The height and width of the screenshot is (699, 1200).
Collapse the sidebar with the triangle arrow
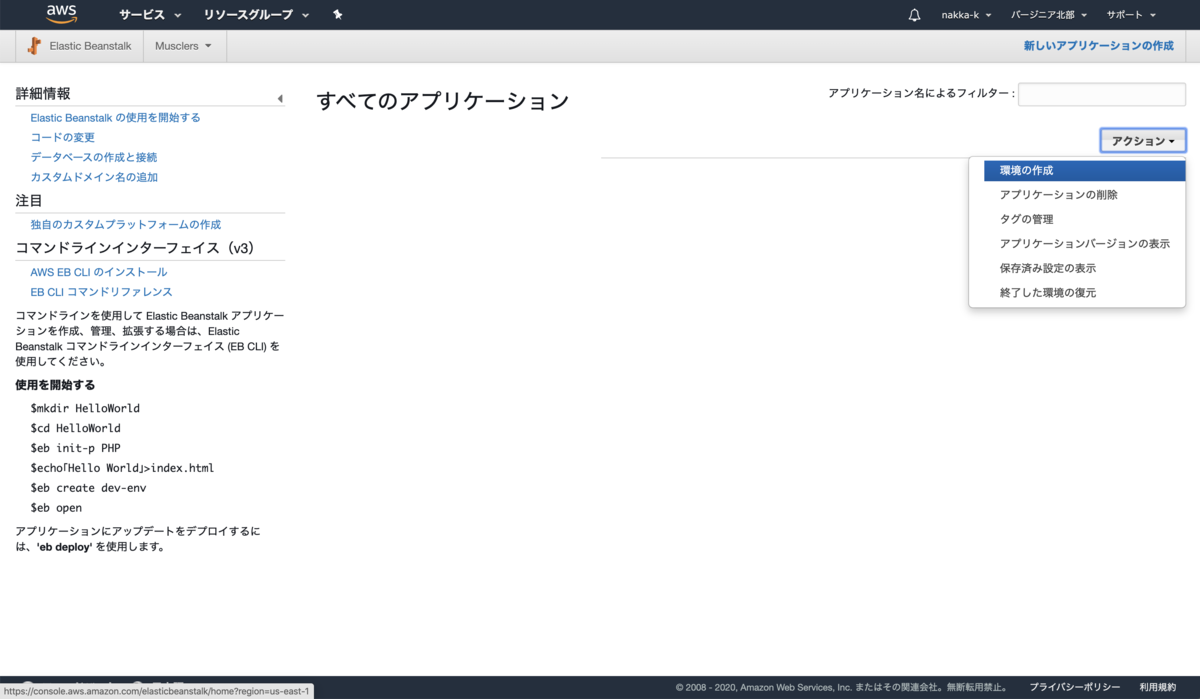coord(280,98)
